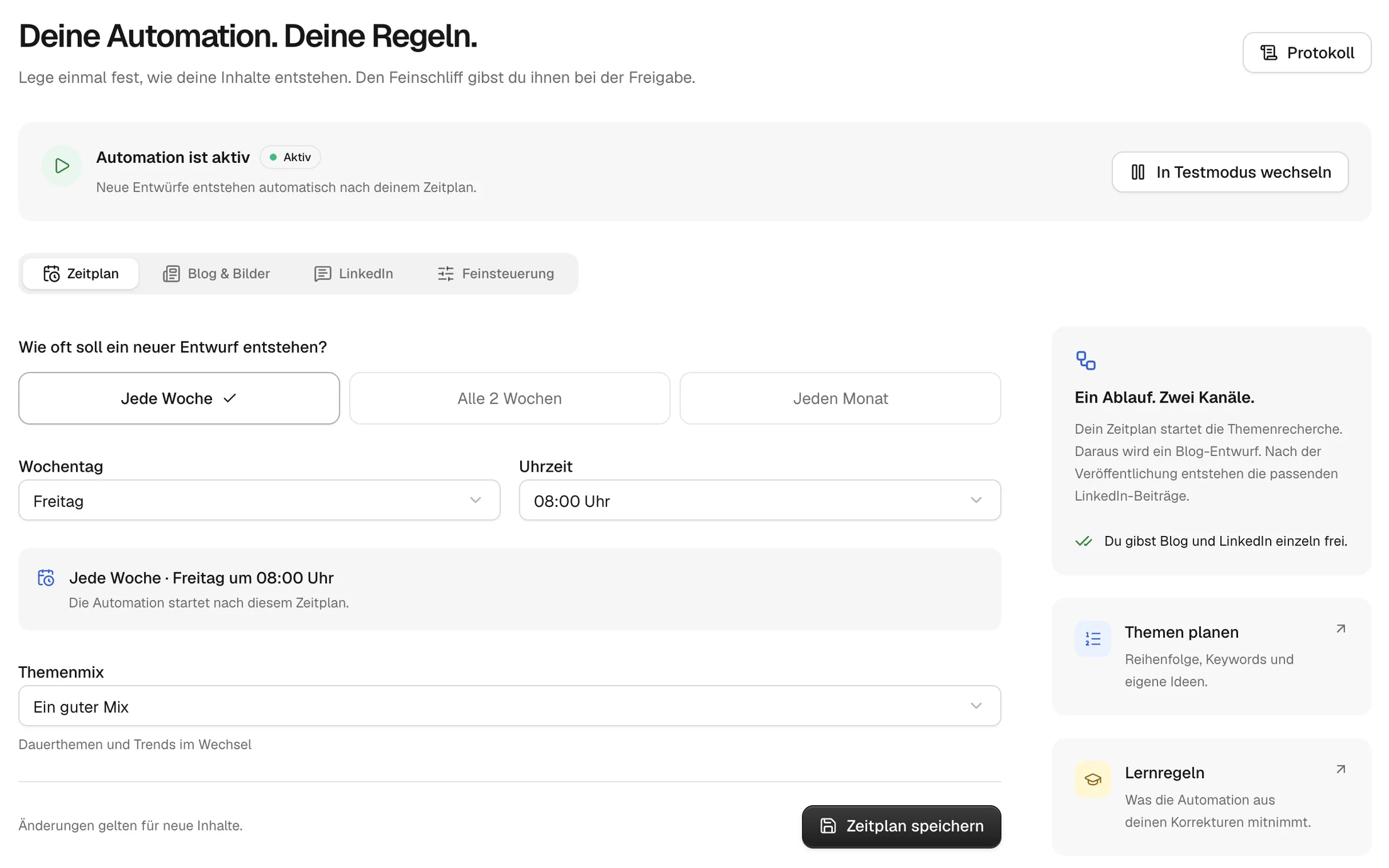Click the hint Dauerthemen und Trends im Wechsel
The image size is (1389, 868).
click(135, 745)
